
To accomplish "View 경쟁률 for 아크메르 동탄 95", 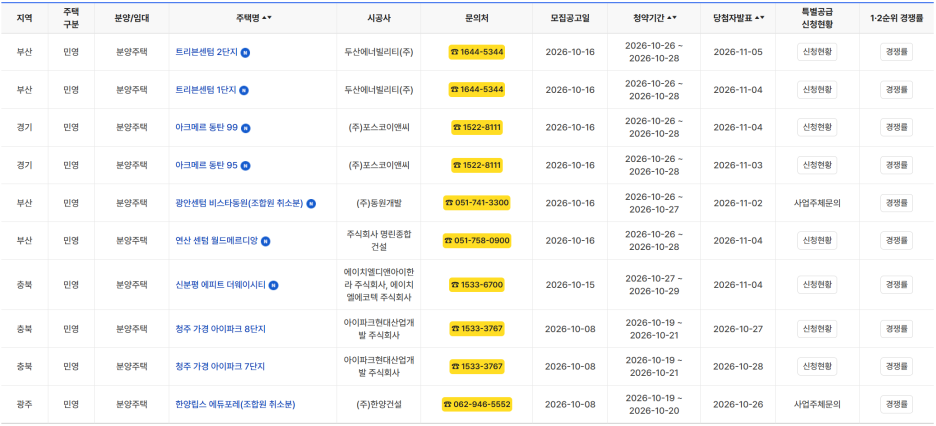I will click(896, 165).
